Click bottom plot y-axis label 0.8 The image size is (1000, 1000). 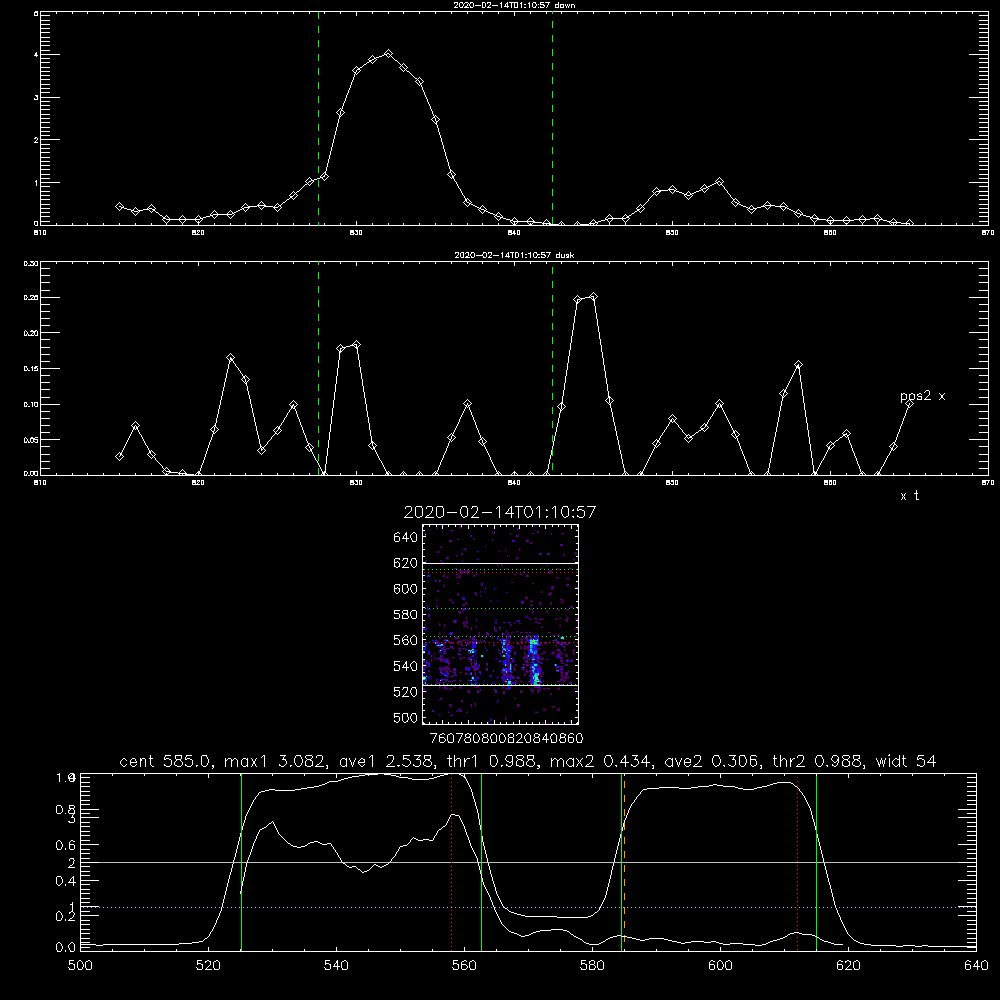pos(66,810)
